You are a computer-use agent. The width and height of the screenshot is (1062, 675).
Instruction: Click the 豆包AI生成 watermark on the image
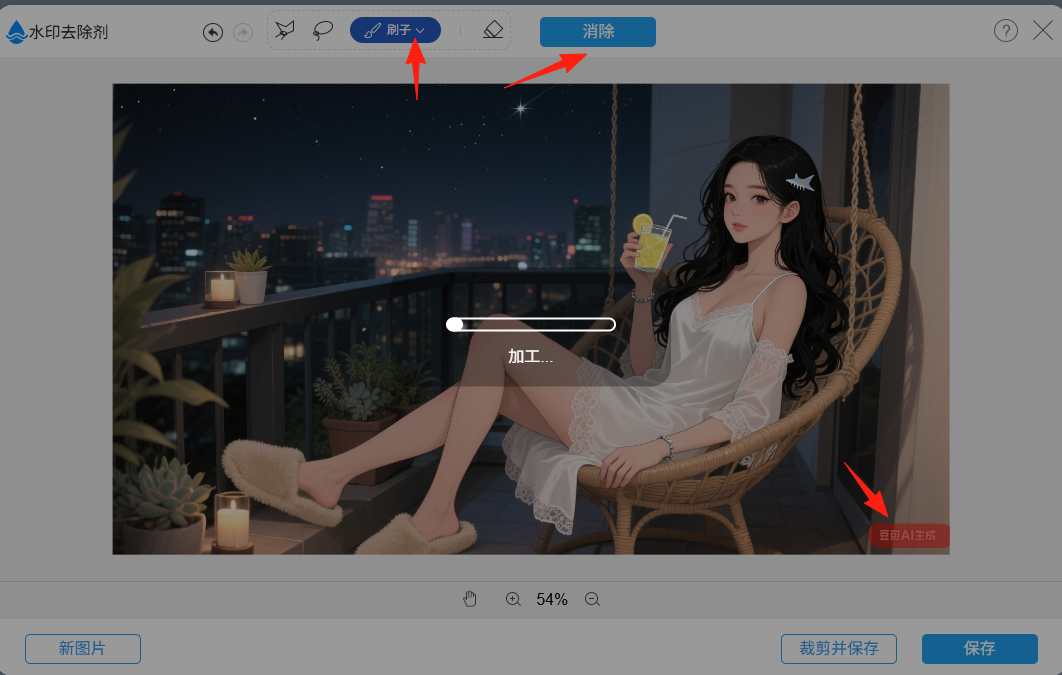click(x=908, y=535)
